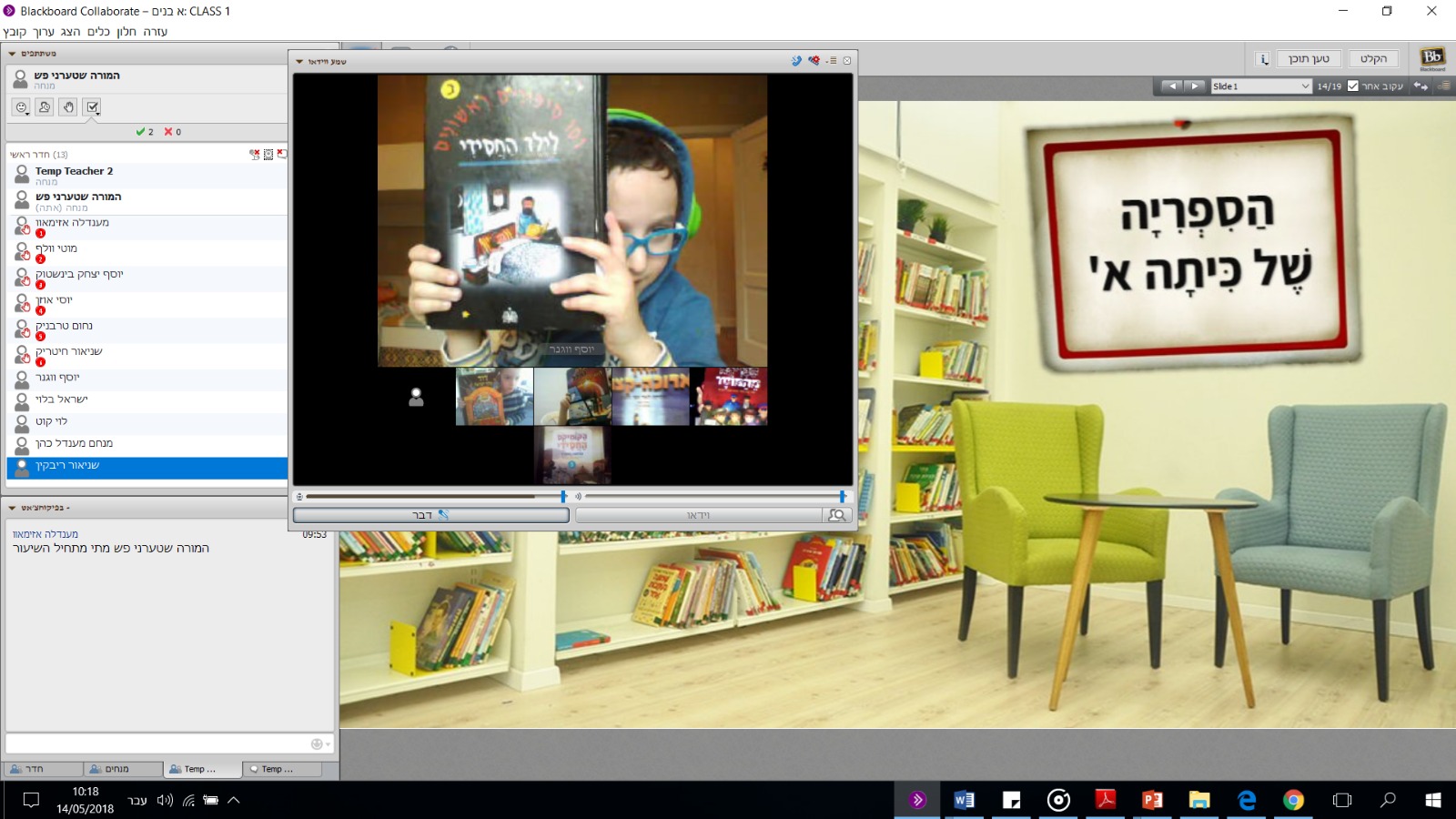This screenshot has width=1456, height=819.
Task: Collapse the participants panel triangle
Action: tap(12, 54)
